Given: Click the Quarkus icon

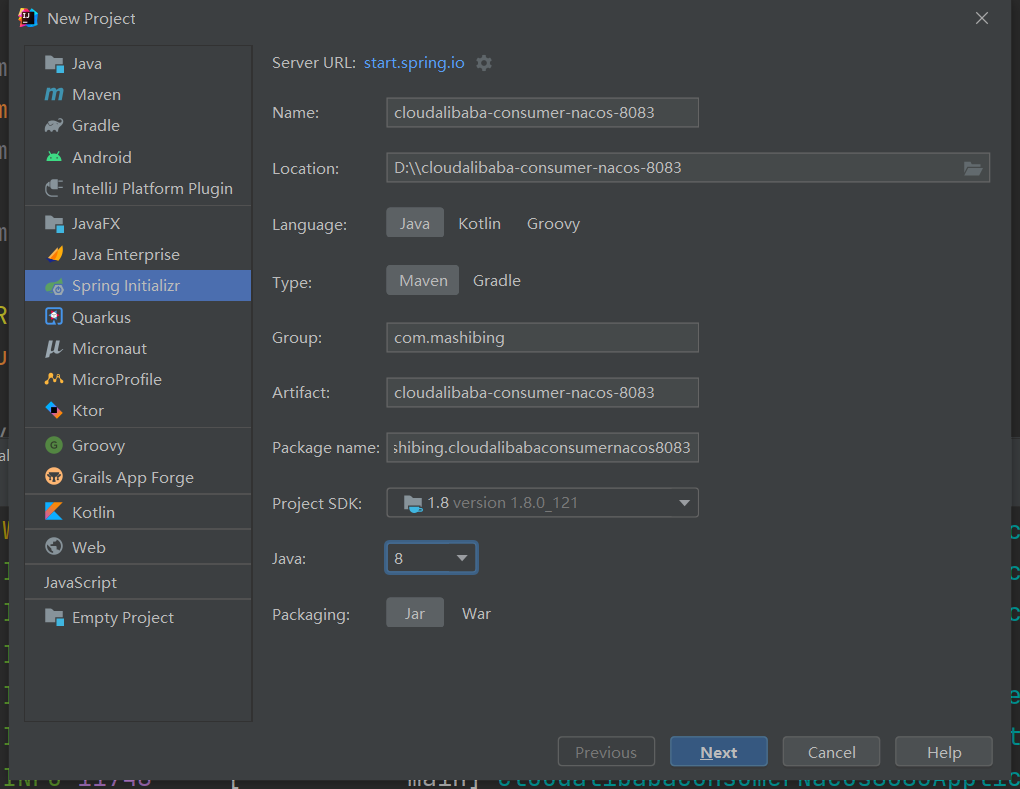Looking at the screenshot, I should pos(54,317).
